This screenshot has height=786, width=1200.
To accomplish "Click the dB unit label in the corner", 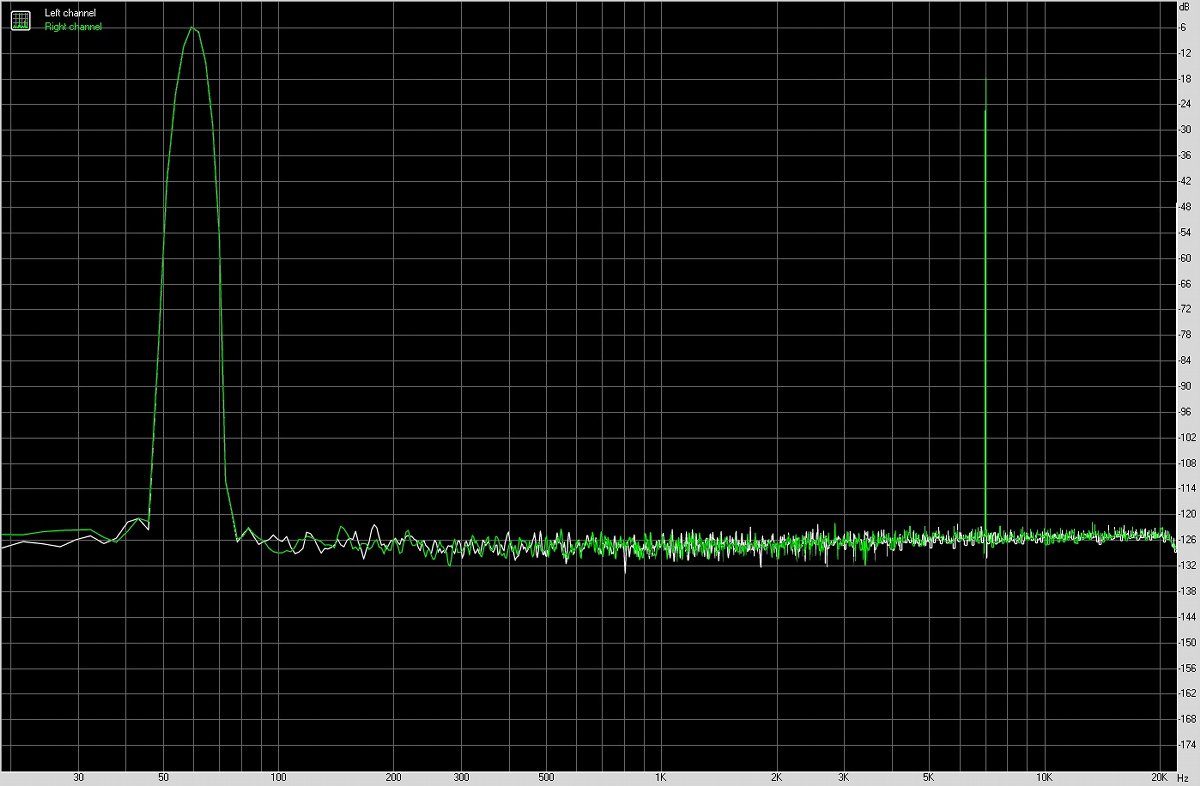I will tap(1185, 8).
